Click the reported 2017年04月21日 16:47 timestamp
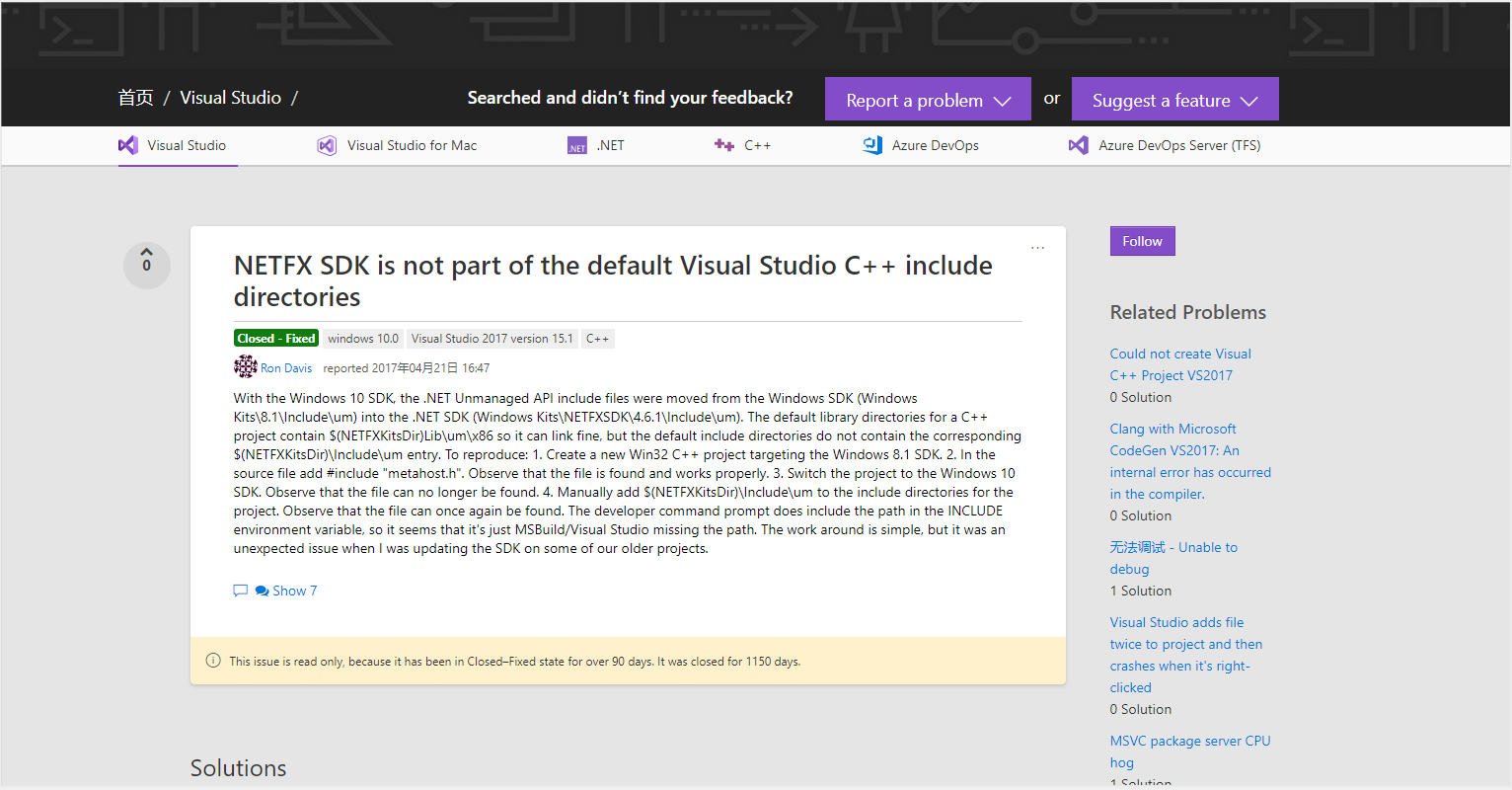The height and width of the screenshot is (790, 1512). point(407,368)
